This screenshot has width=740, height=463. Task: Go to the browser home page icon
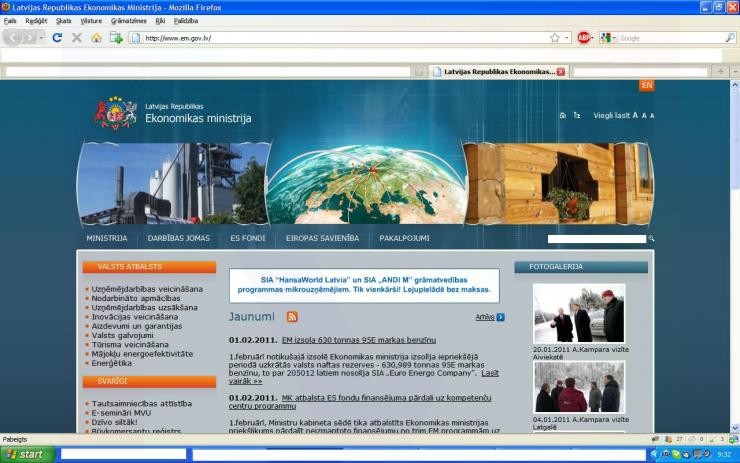click(x=96, y=38)
